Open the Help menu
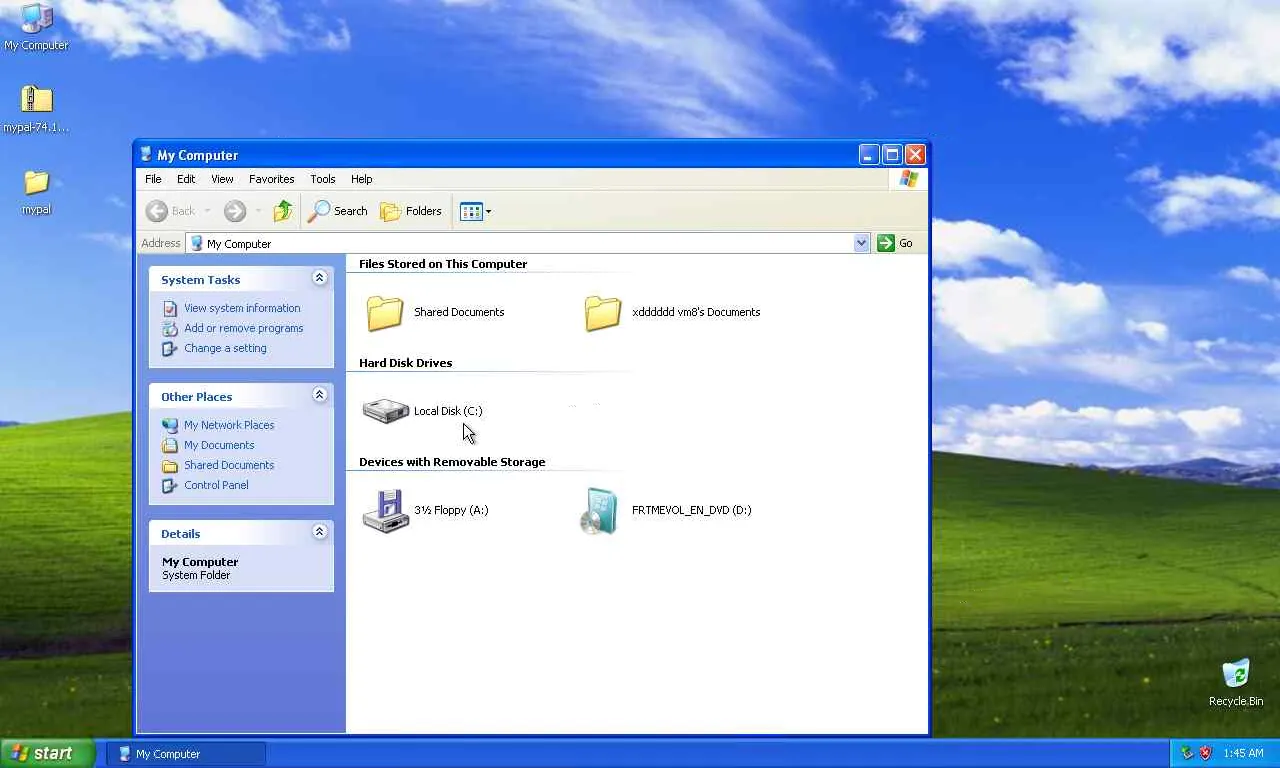 pyautogui.click(x=362, y=179)
